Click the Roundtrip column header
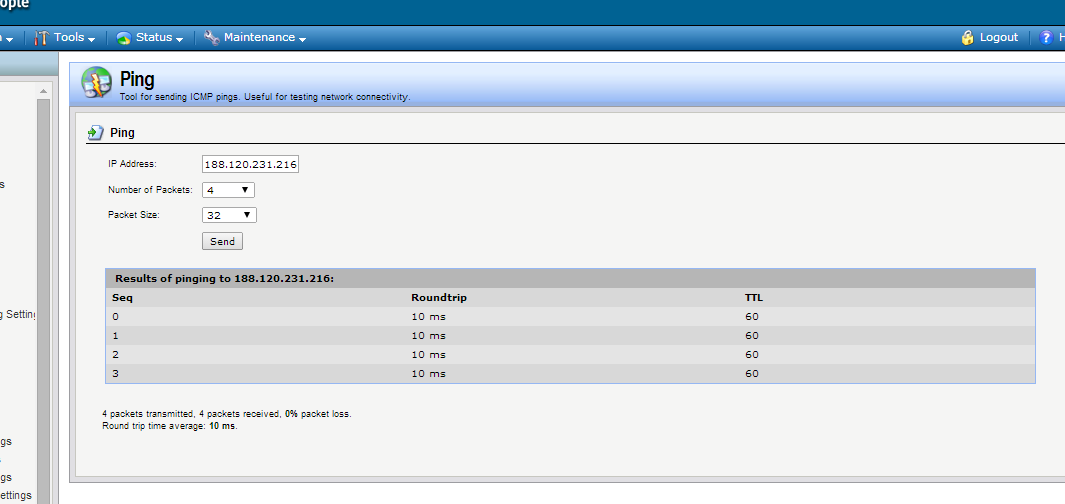The width and height of the screenshot is (1065, 504). point(439,298)
